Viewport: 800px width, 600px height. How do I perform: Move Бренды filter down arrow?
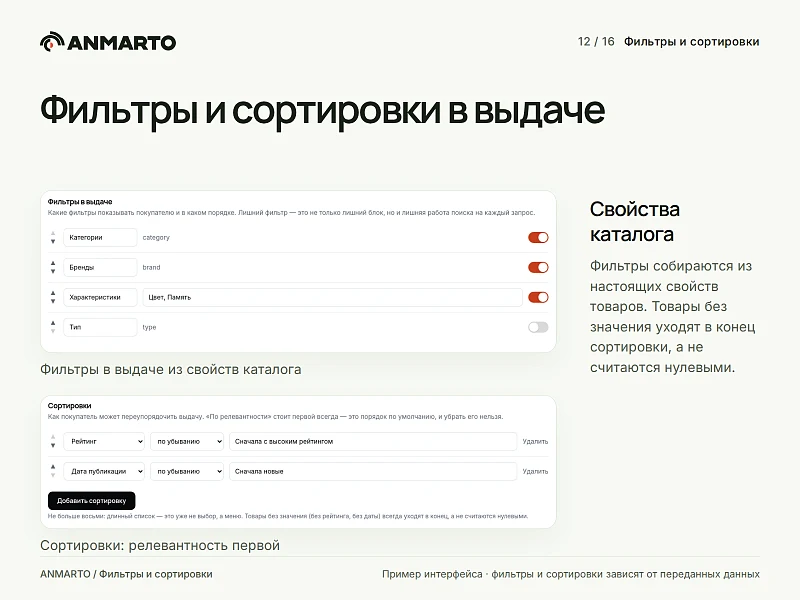(53, 271)
